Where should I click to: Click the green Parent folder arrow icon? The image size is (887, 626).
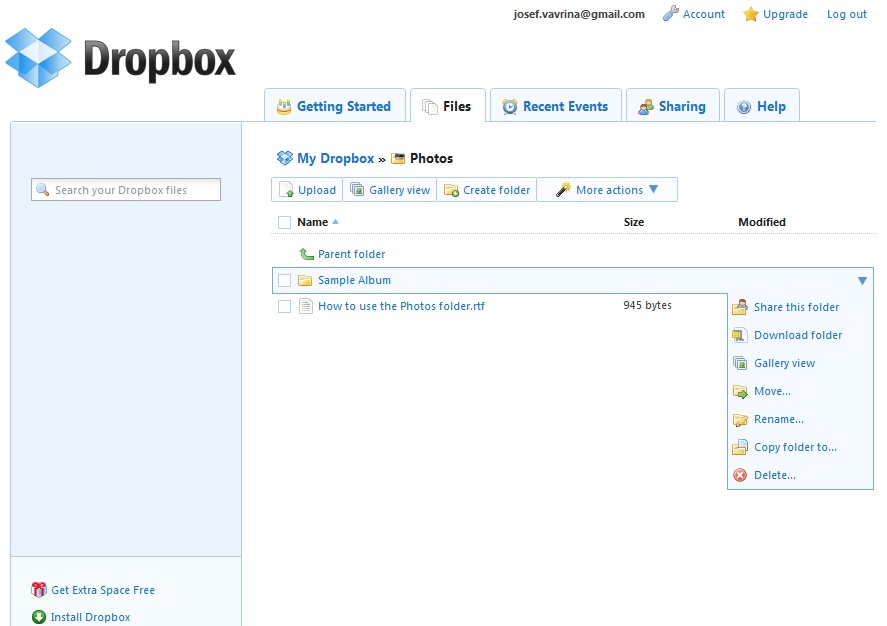pos(306,254)
